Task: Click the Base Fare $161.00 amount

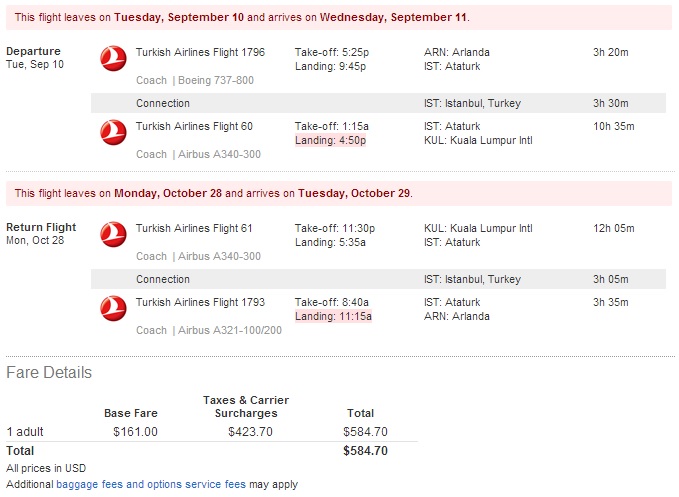Action: (x=135, y=432)
